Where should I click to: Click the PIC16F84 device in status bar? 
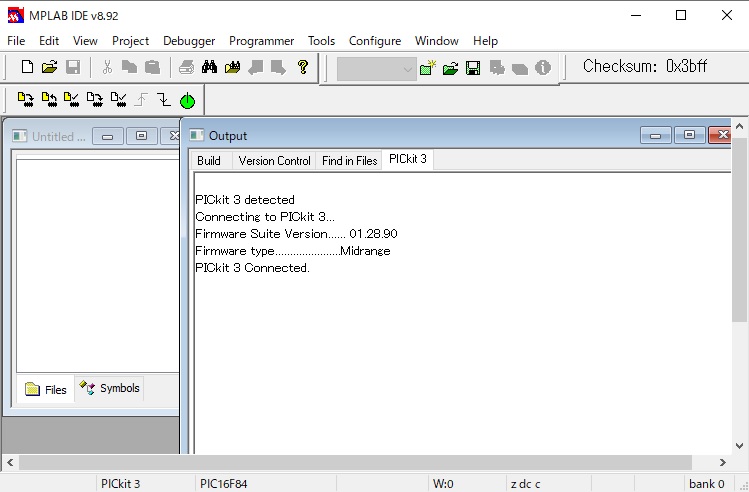224,484
